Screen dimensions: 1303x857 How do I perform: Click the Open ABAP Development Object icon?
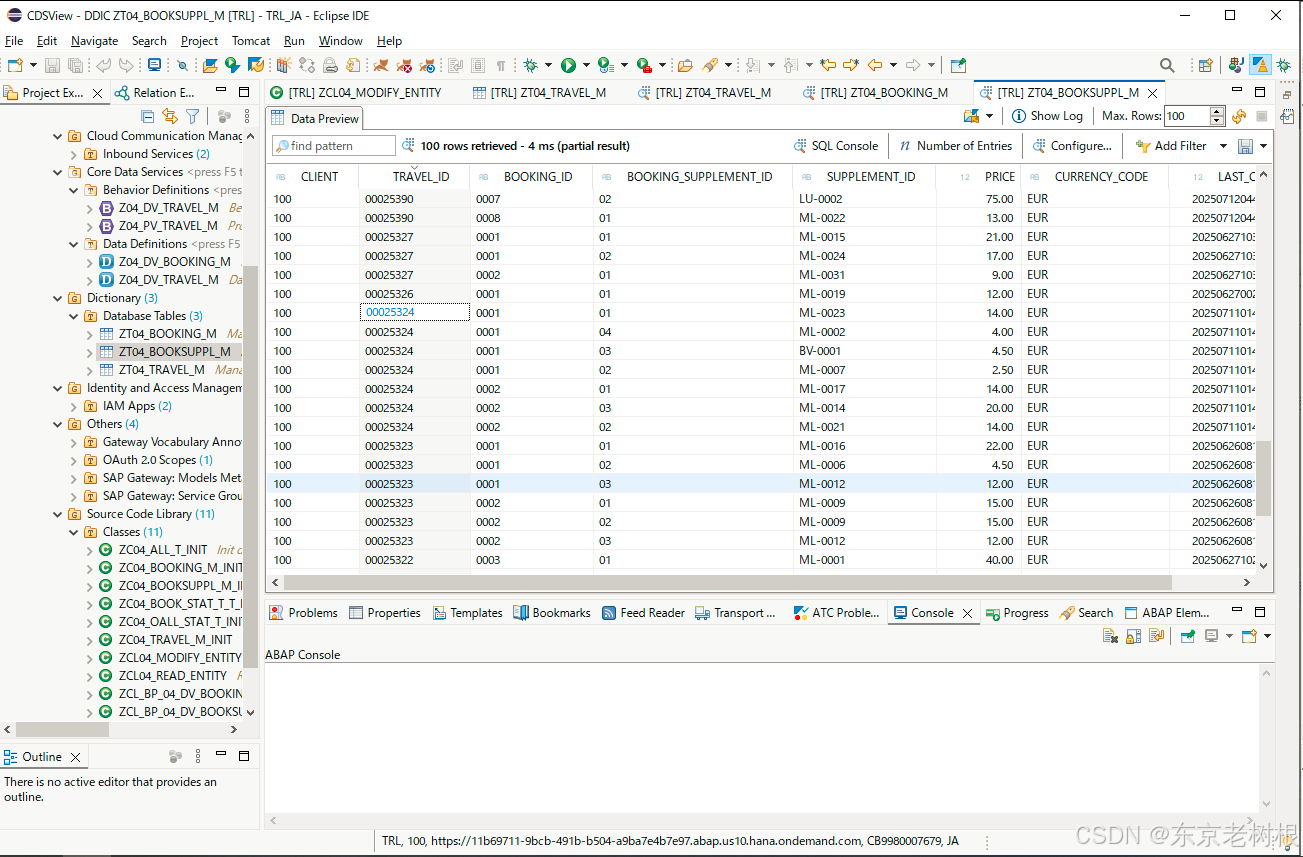[212, 64]
